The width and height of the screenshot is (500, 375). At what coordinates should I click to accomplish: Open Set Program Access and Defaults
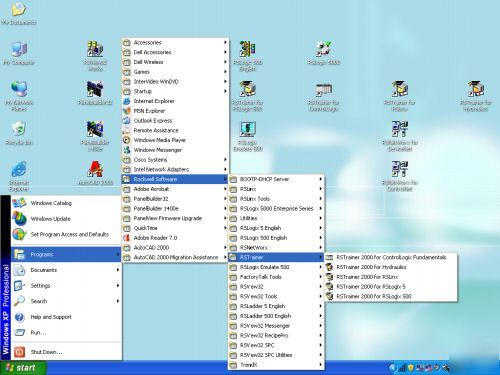66,234
